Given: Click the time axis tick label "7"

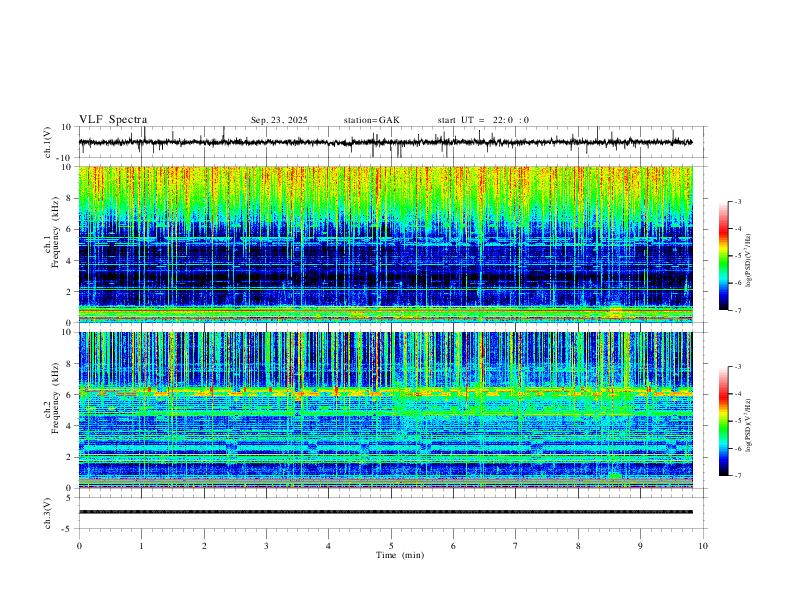Looking at the screenshot, I should coord(516,546).
